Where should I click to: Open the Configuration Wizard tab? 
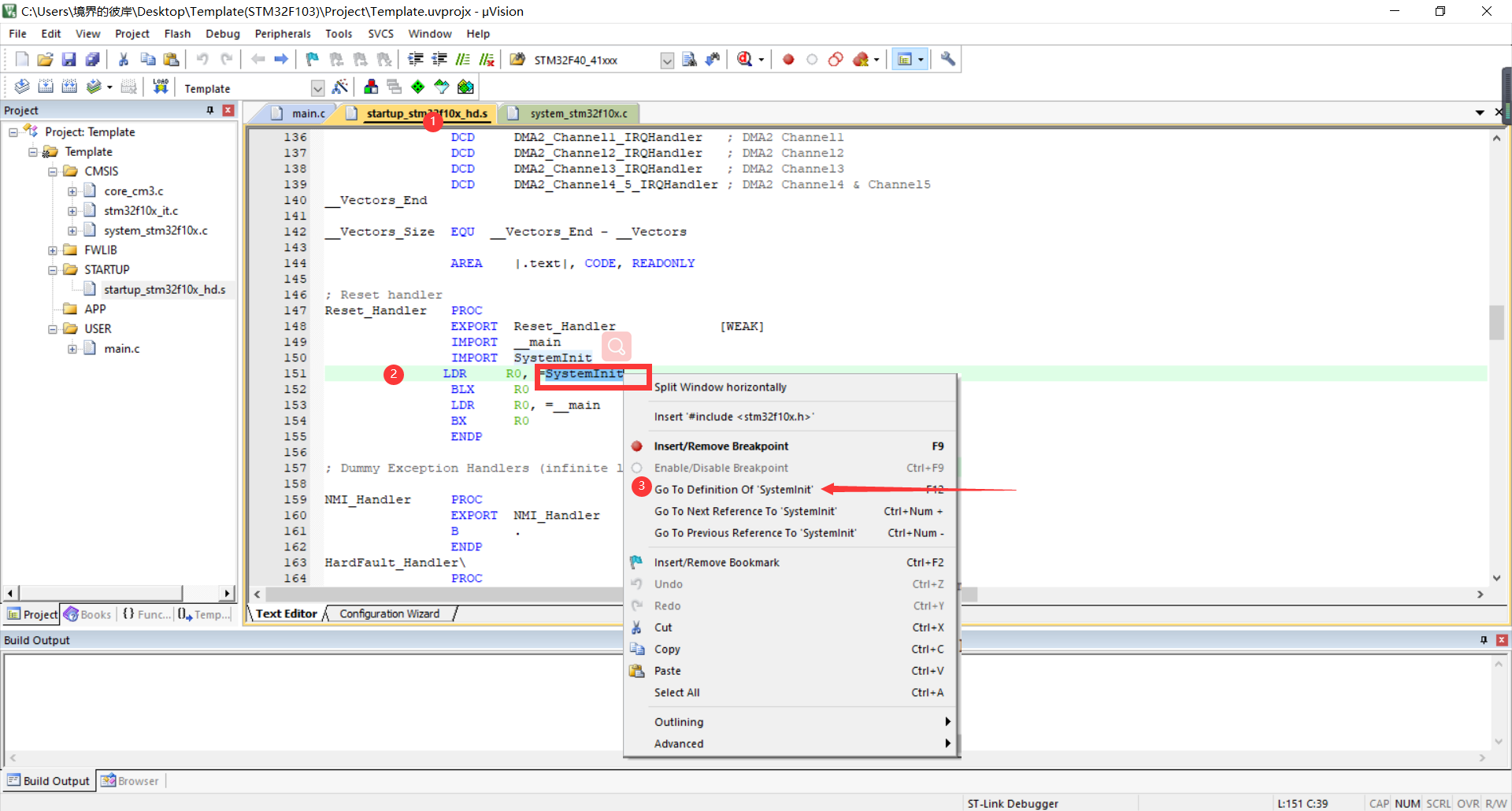390,613
